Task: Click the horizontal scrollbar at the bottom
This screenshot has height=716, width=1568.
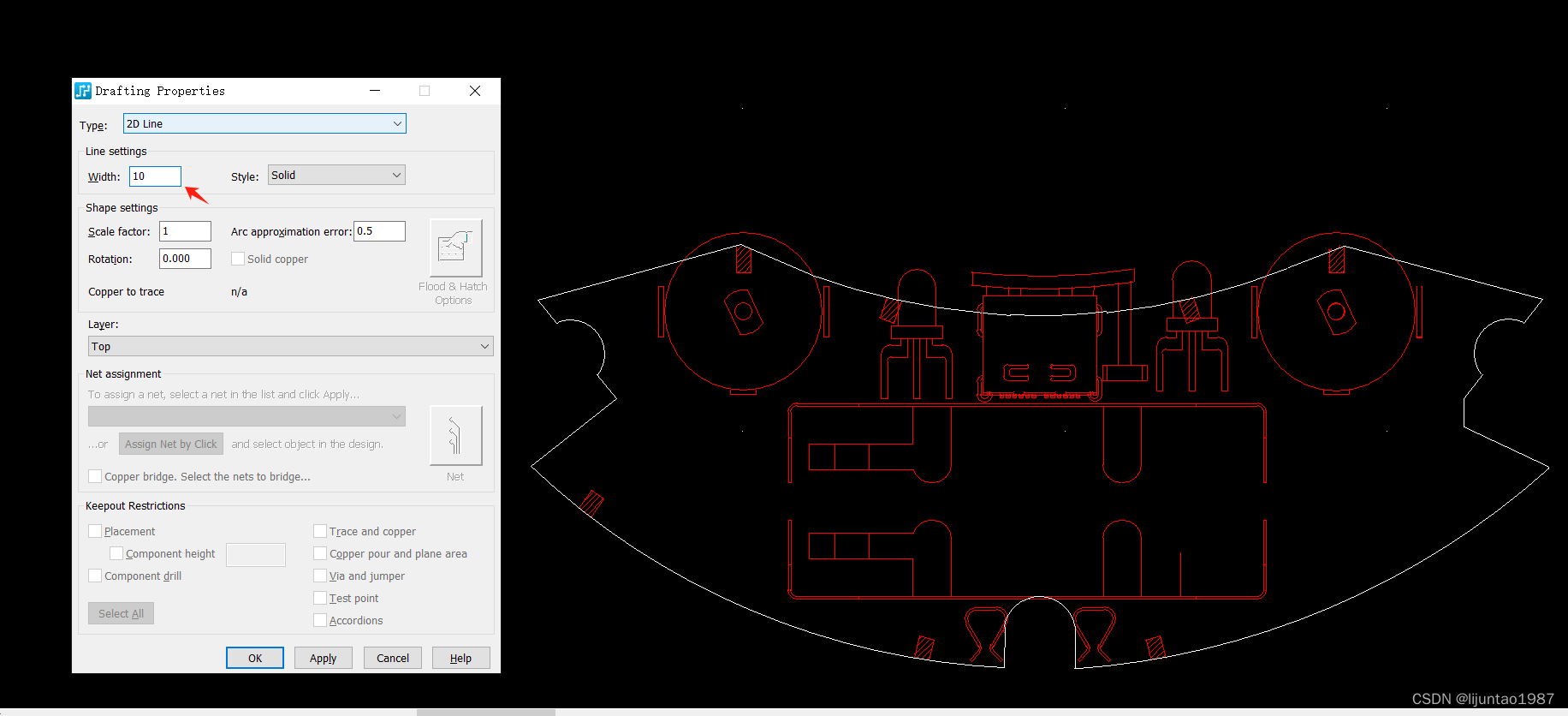Action: [x=486, y=712]
